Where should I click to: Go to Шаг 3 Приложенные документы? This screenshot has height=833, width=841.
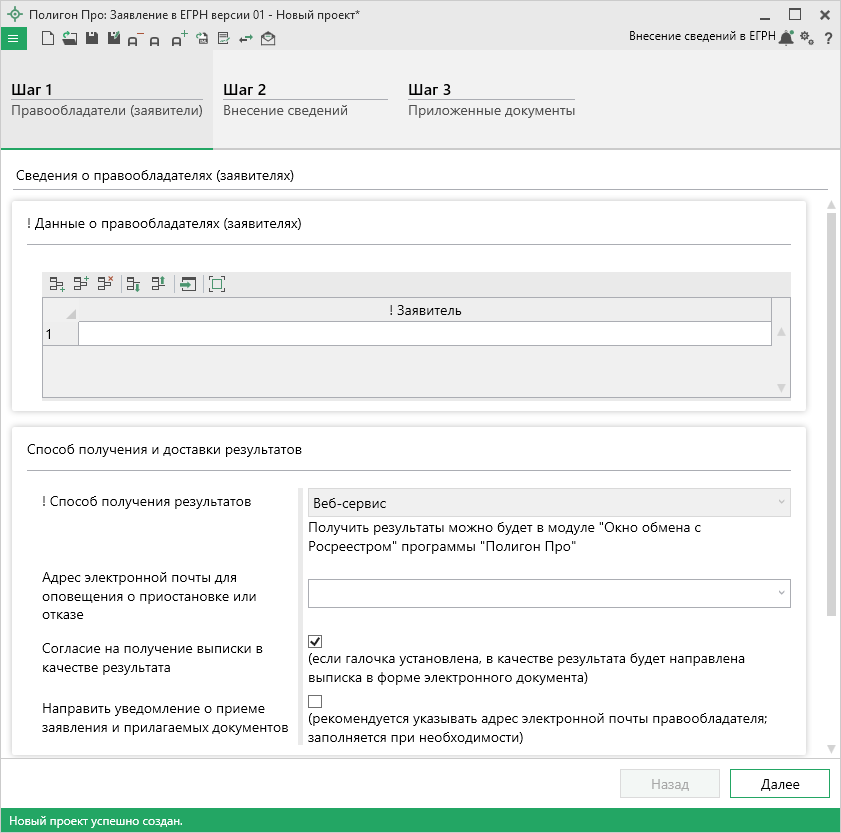(x=491, y=100)
